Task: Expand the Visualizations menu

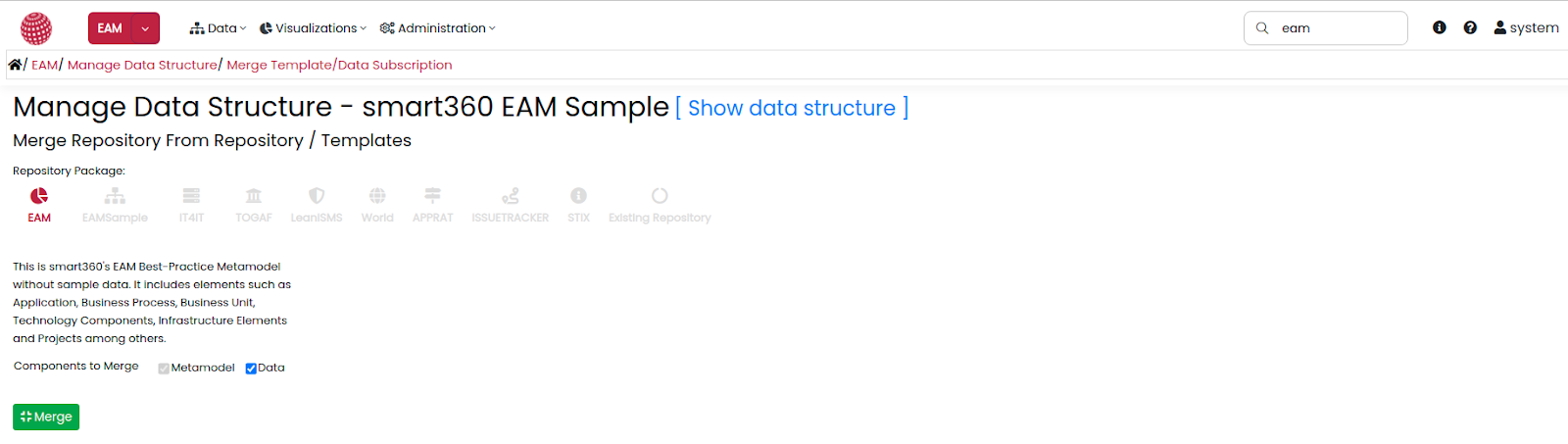Action: coord(313,28)
